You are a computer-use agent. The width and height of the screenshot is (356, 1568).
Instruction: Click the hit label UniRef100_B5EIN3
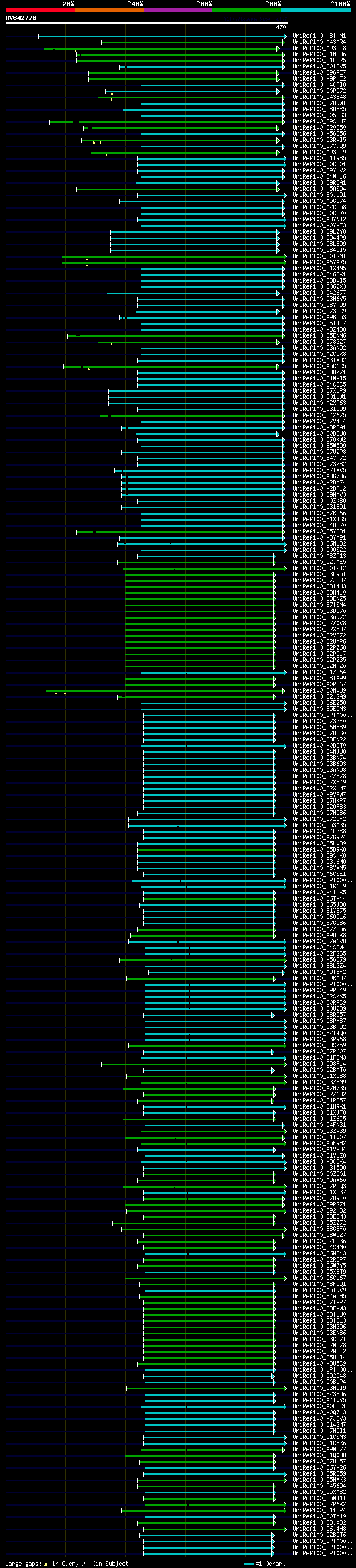click(319, 709)
